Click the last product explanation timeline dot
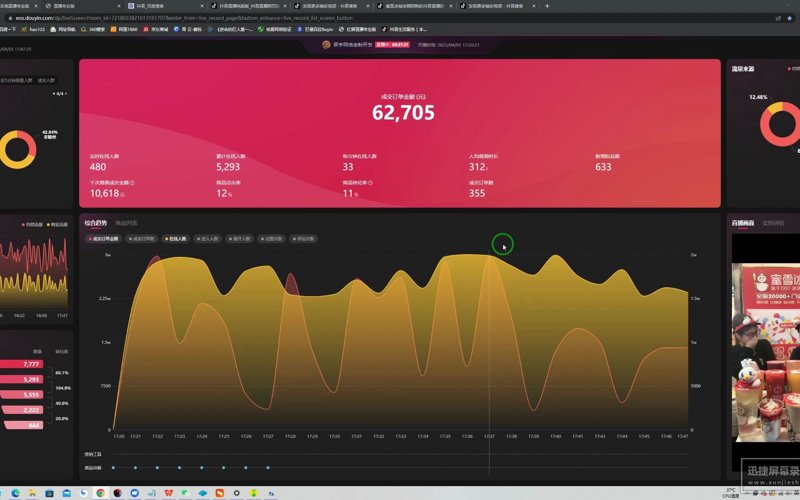 click(268, 467)
